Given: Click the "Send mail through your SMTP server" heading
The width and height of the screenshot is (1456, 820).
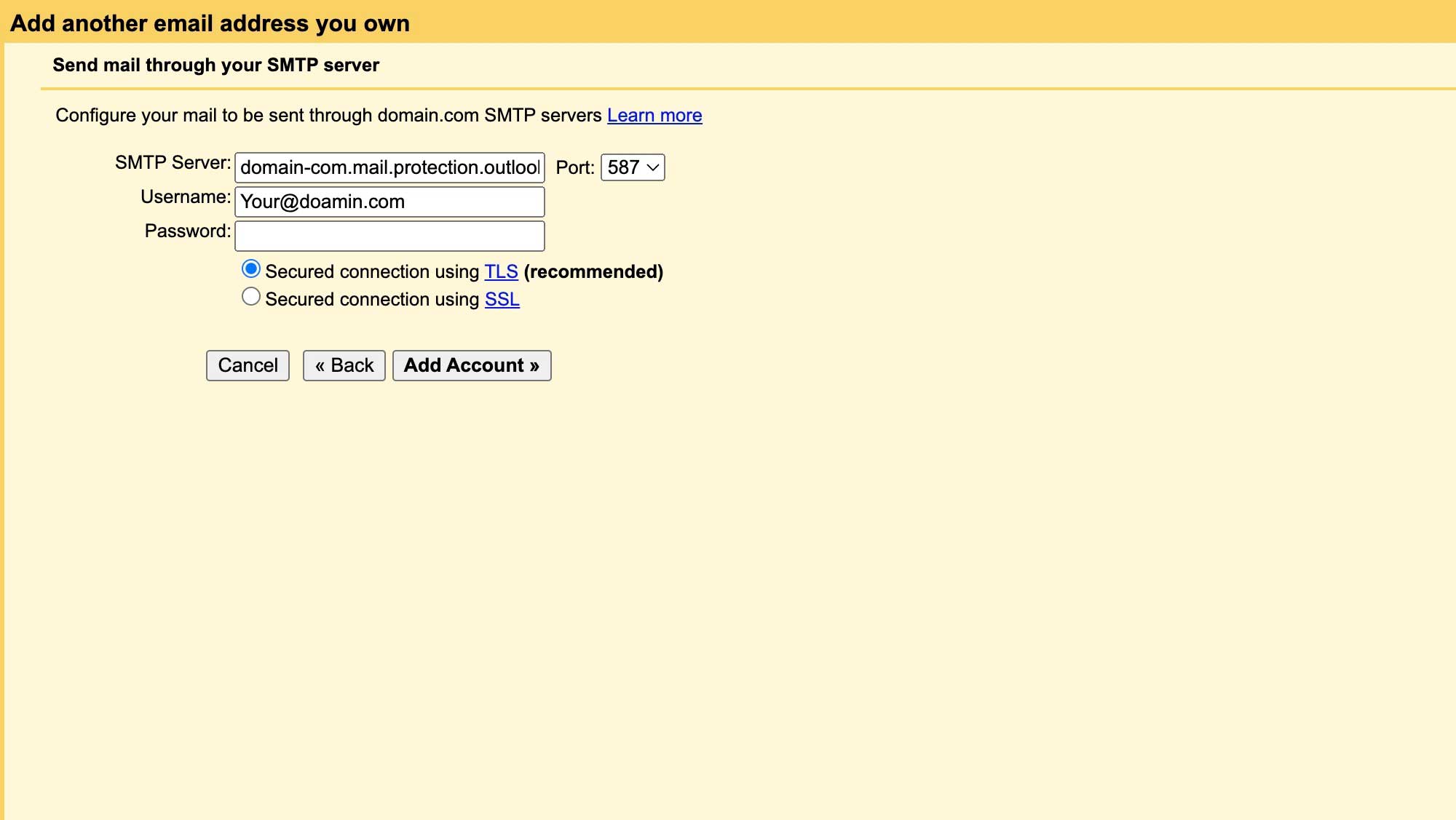Looking at the screenshot, I should point(215,65).
